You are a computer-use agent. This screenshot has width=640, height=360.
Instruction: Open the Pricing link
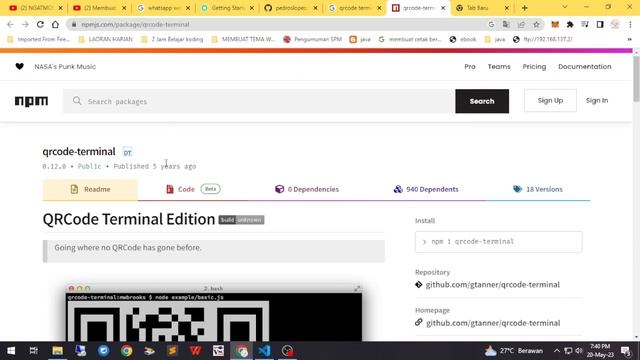534,67
